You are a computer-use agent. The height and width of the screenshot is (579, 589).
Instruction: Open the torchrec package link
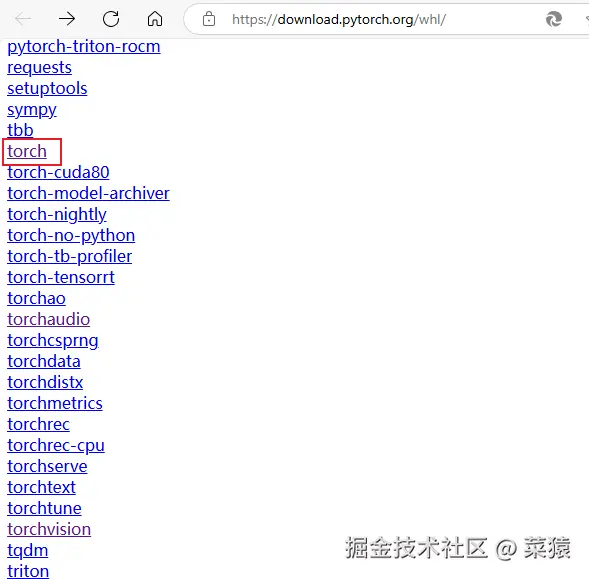pos(38,425)
